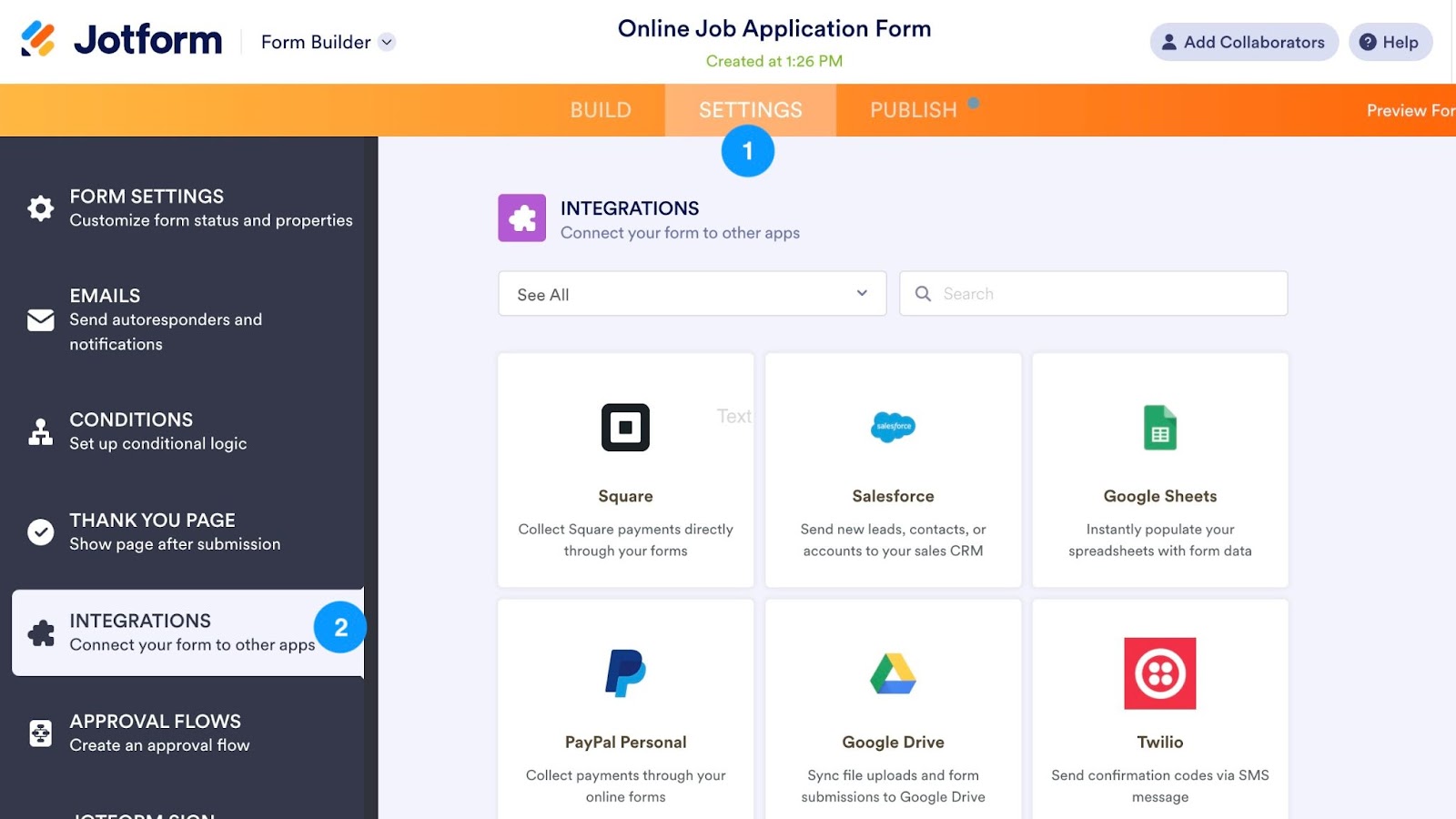Open the Twilio integration title
Viewport: 1456px width, 819px height.
coord(1160,742)
